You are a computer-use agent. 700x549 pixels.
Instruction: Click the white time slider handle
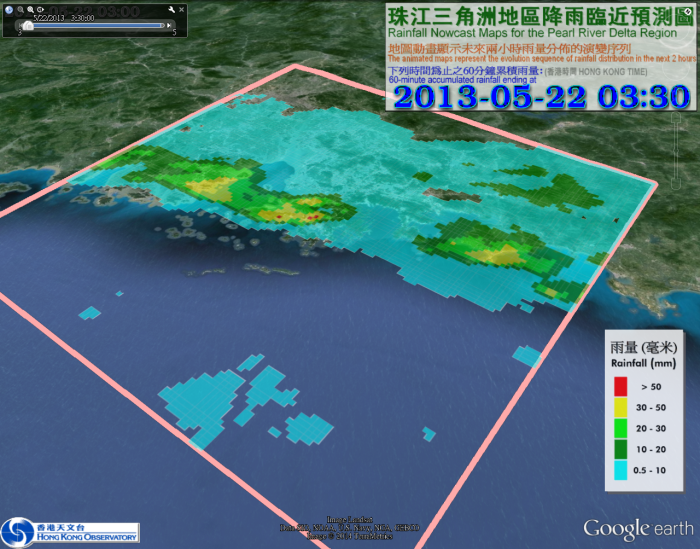click(x=28, y=26)
